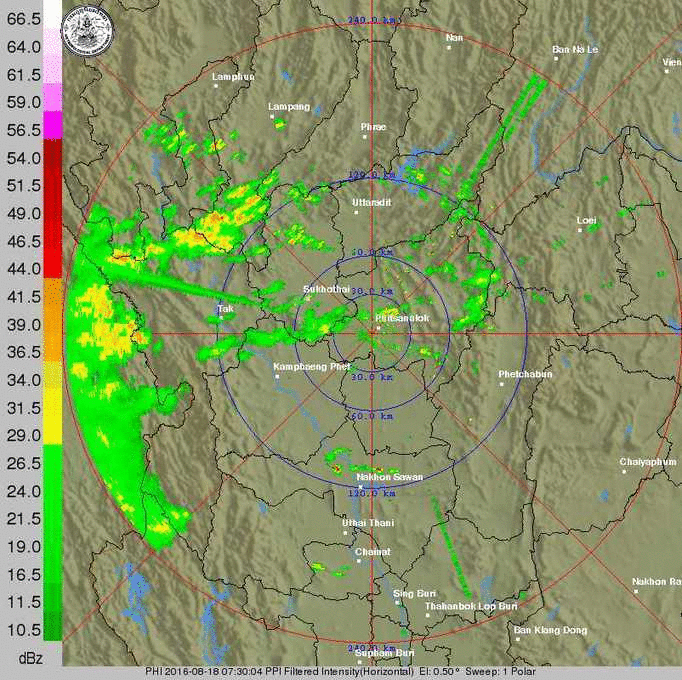Click the Nan city label

[x=455, y=37]
